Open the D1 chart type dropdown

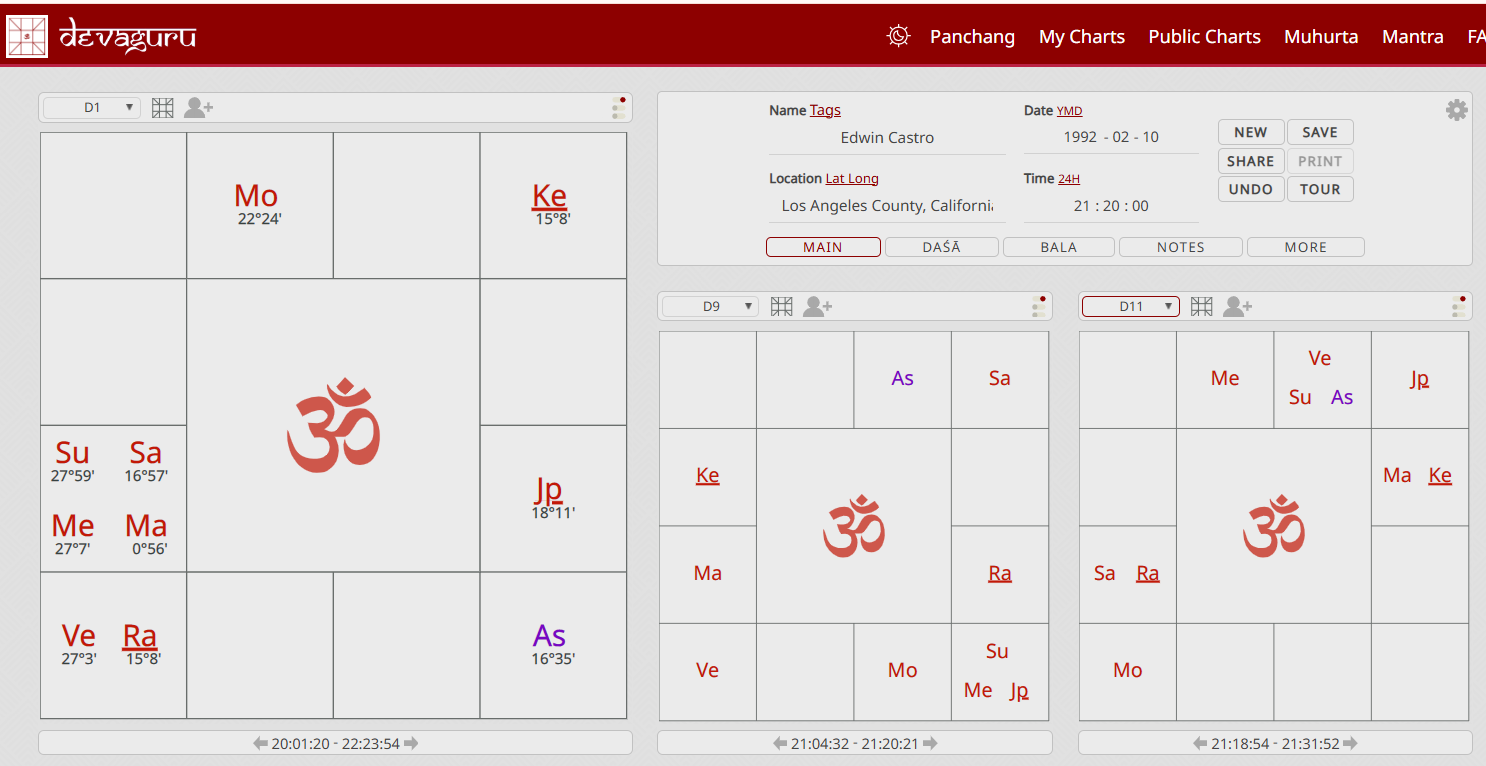[x=92, y=108]
